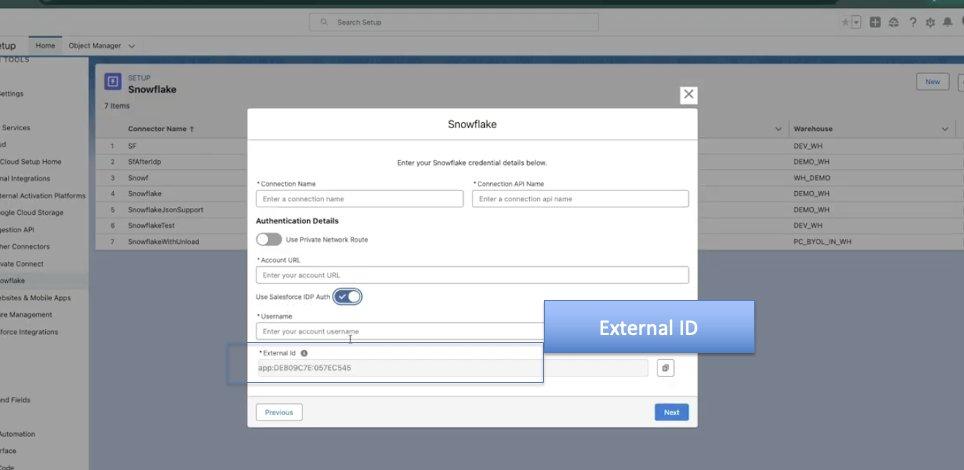This screenshot has width=964, height=470.
Task: Open External Integrations in sidebar
Action: click(25, 178)
